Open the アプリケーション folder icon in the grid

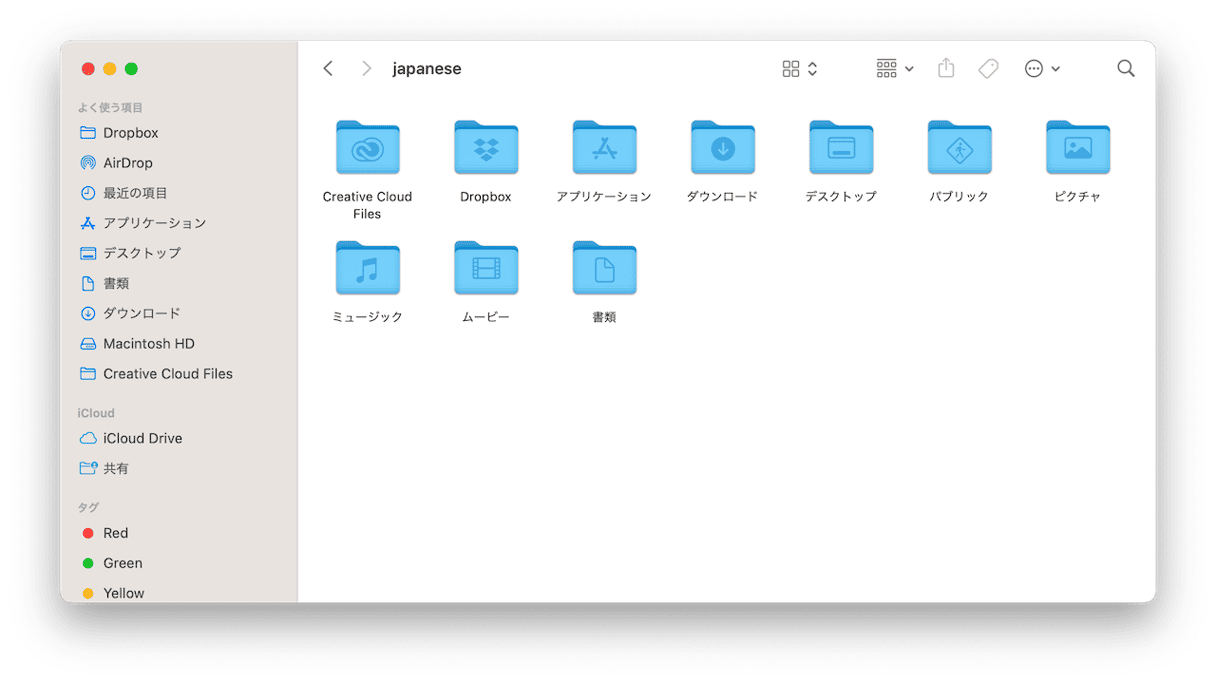[x=604, y=147]
